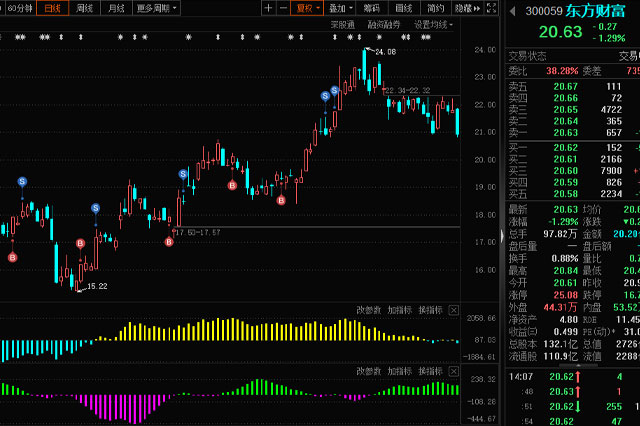Click 加指标 on the lower indicator panel
The image size is (640, 426).
point(400,371)
